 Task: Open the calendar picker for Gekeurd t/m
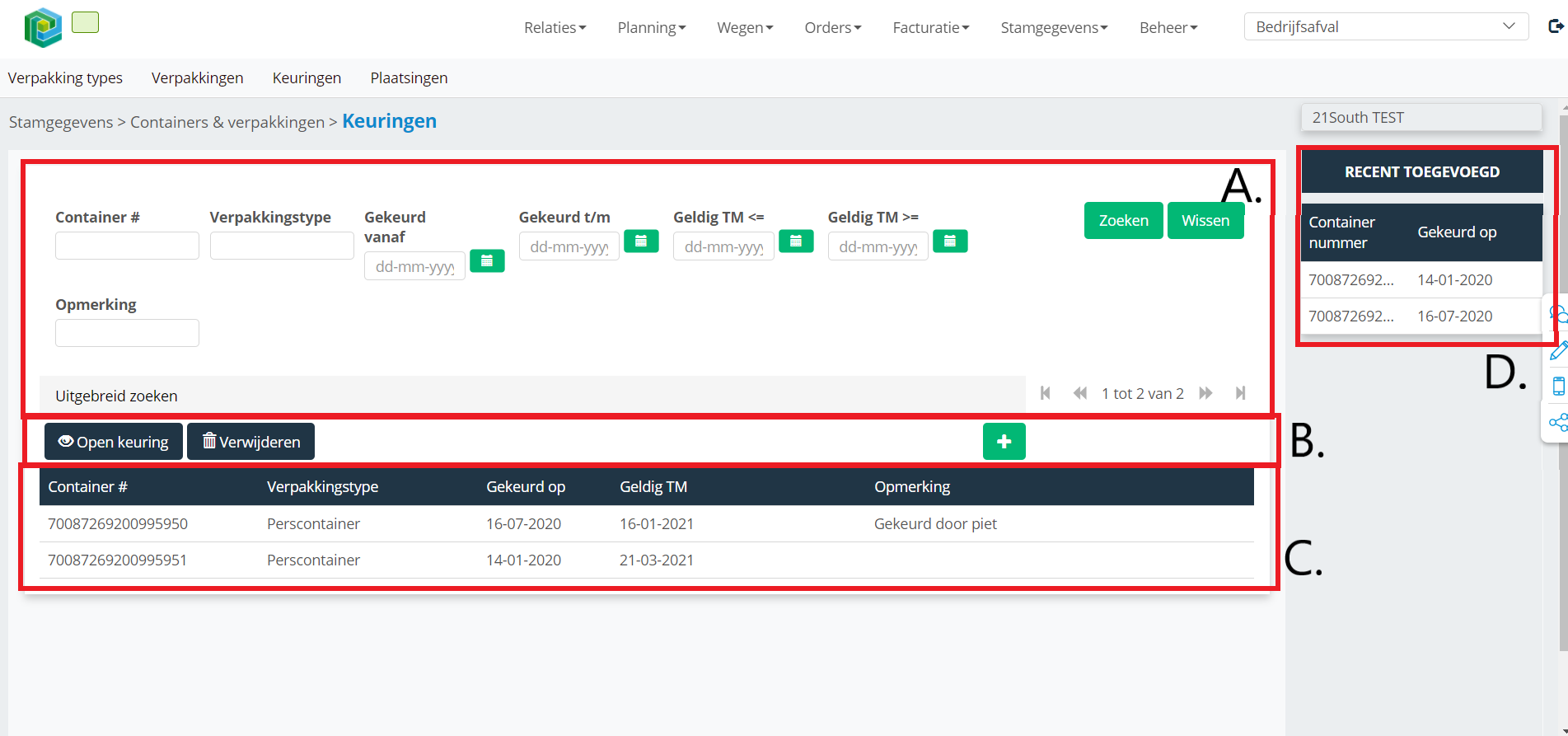(x=641, y=241)
